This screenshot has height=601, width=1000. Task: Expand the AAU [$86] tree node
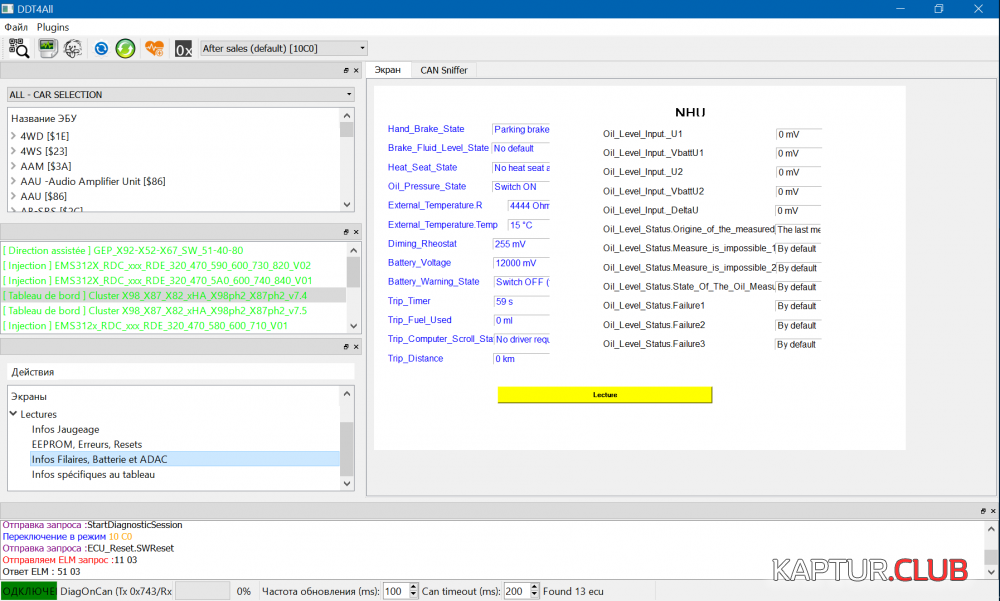tap(13, 197)
